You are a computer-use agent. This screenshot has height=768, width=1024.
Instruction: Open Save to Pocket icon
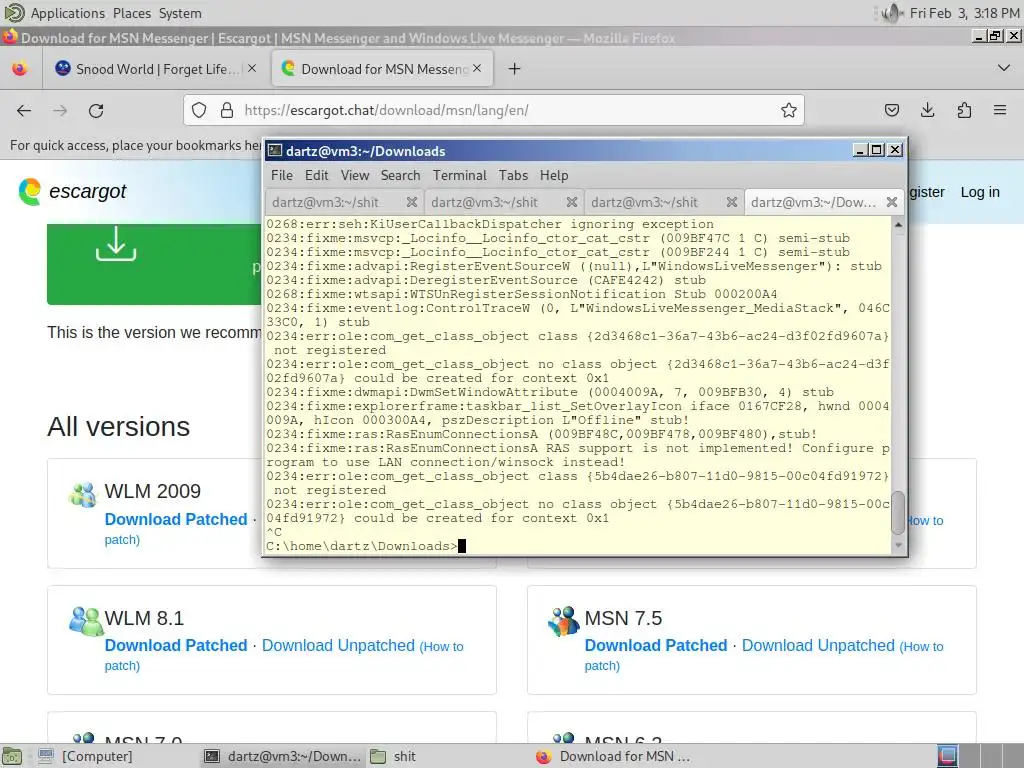tap(891, 110)
